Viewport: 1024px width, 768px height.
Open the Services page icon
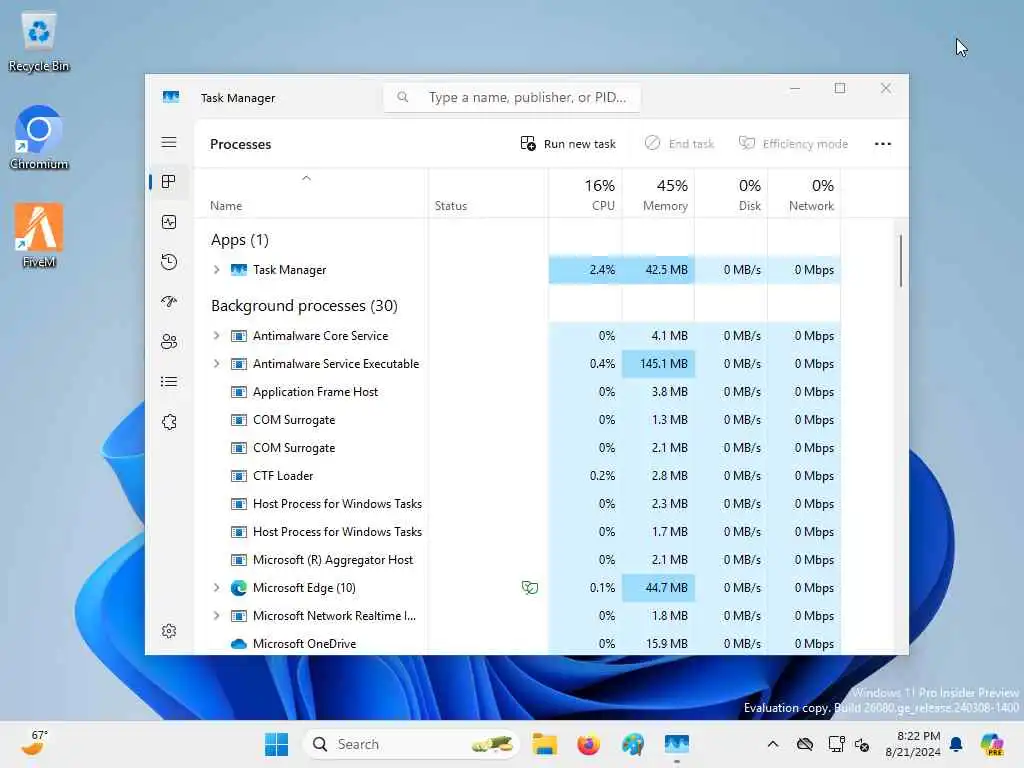click(169, 422)
